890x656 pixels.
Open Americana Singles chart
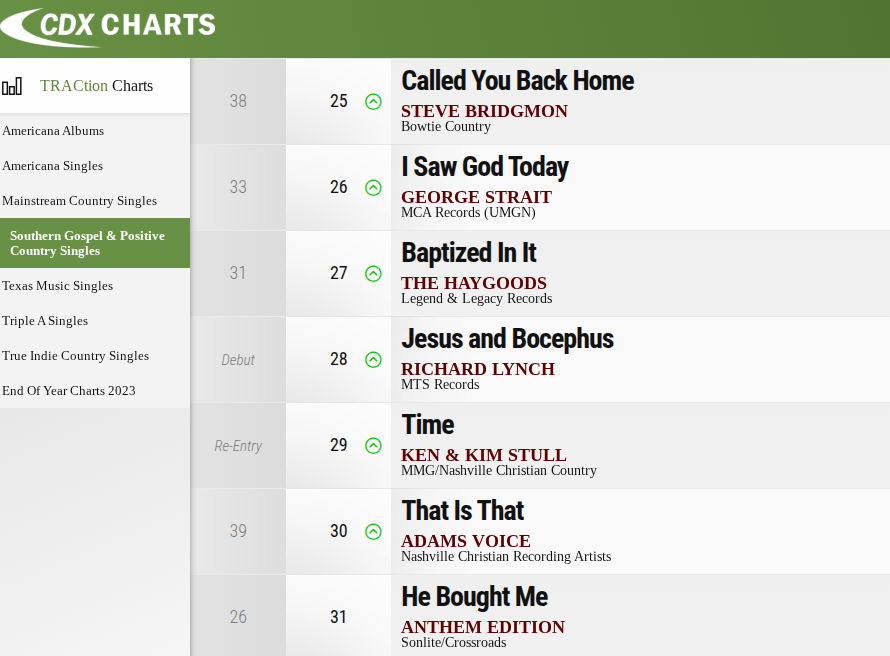click(x=53, y=166)
